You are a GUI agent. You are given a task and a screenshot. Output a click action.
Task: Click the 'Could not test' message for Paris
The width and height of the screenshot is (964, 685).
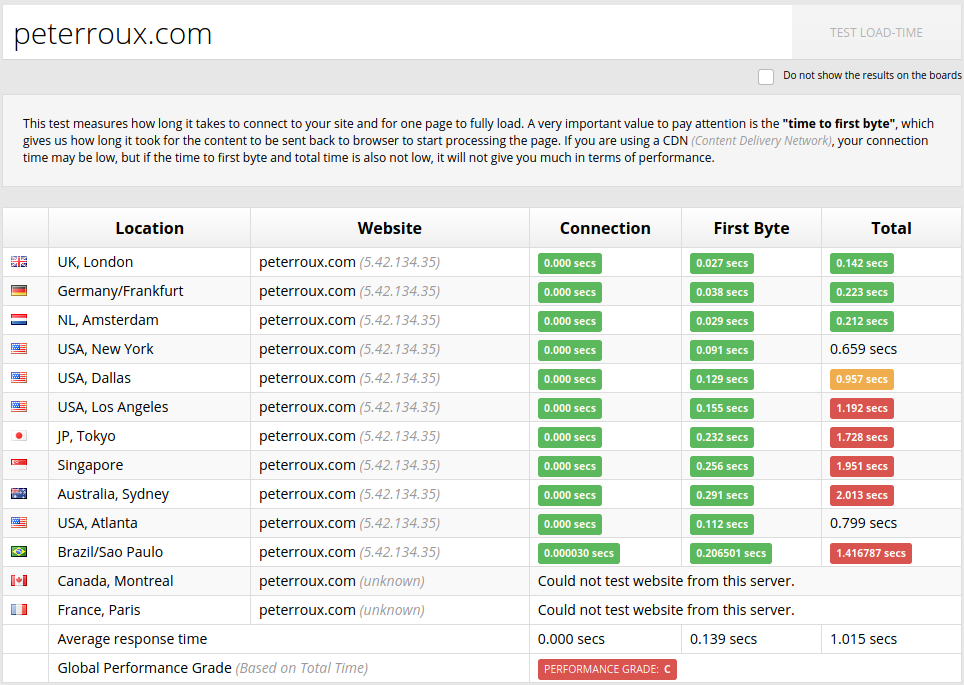(666, 609)
